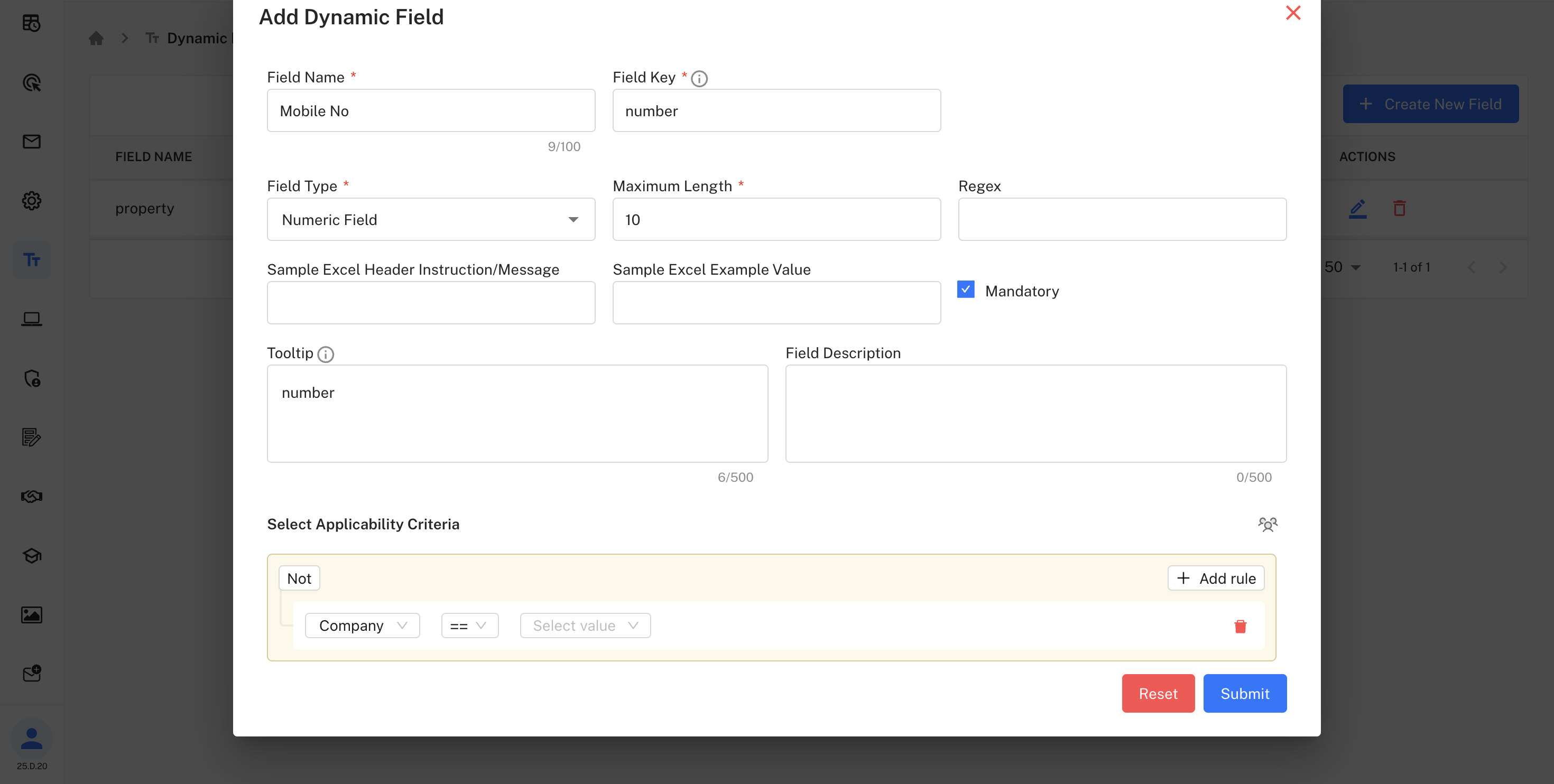Click the image gallery icon in sidebar
This screenshot has width=1554, height=784.
coord(31,615)
